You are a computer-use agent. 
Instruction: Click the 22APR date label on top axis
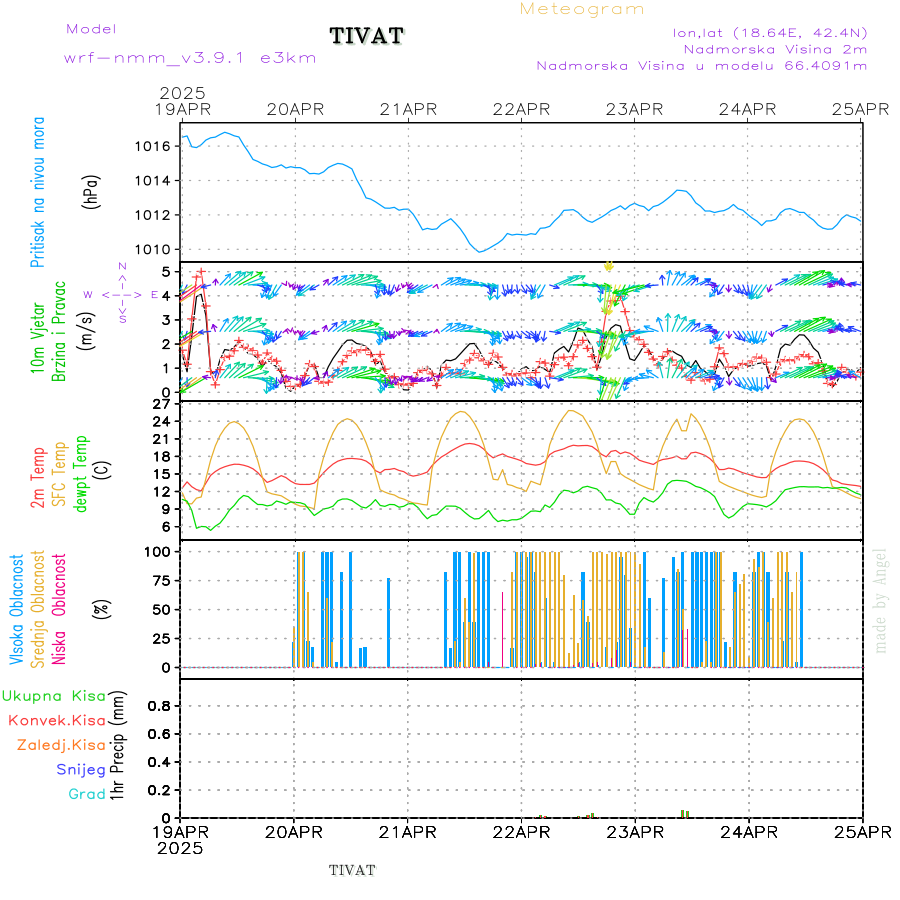pos(521,109)
